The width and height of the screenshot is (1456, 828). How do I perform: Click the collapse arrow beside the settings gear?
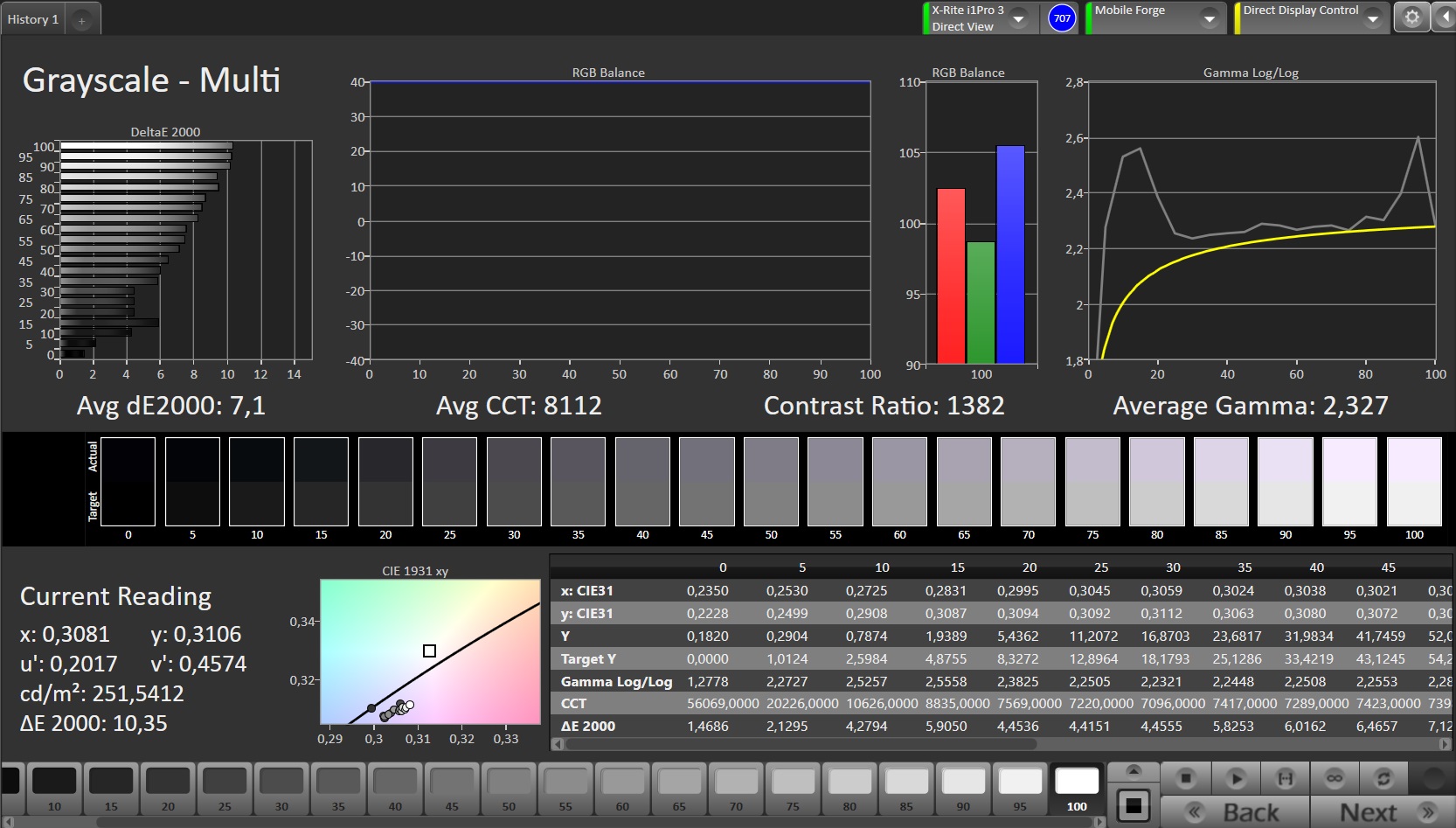(x=1444, y=17)
